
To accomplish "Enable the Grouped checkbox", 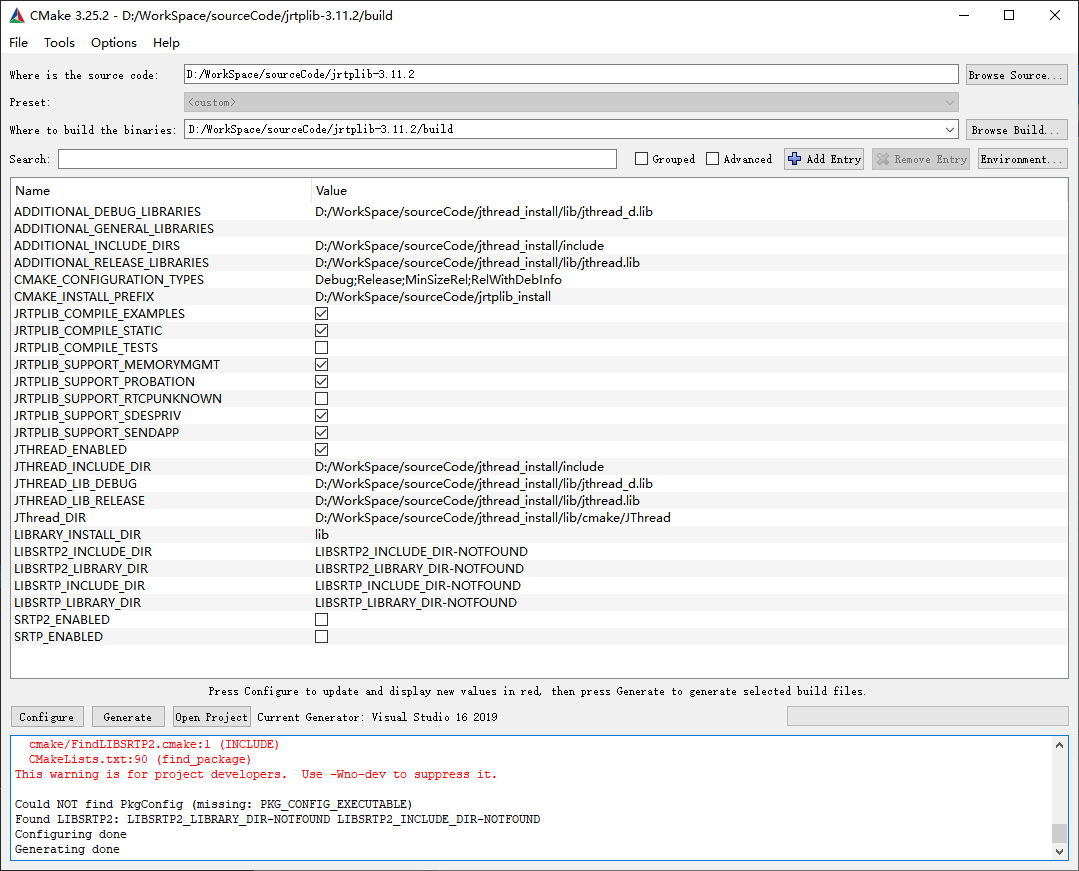I will 641,159.
